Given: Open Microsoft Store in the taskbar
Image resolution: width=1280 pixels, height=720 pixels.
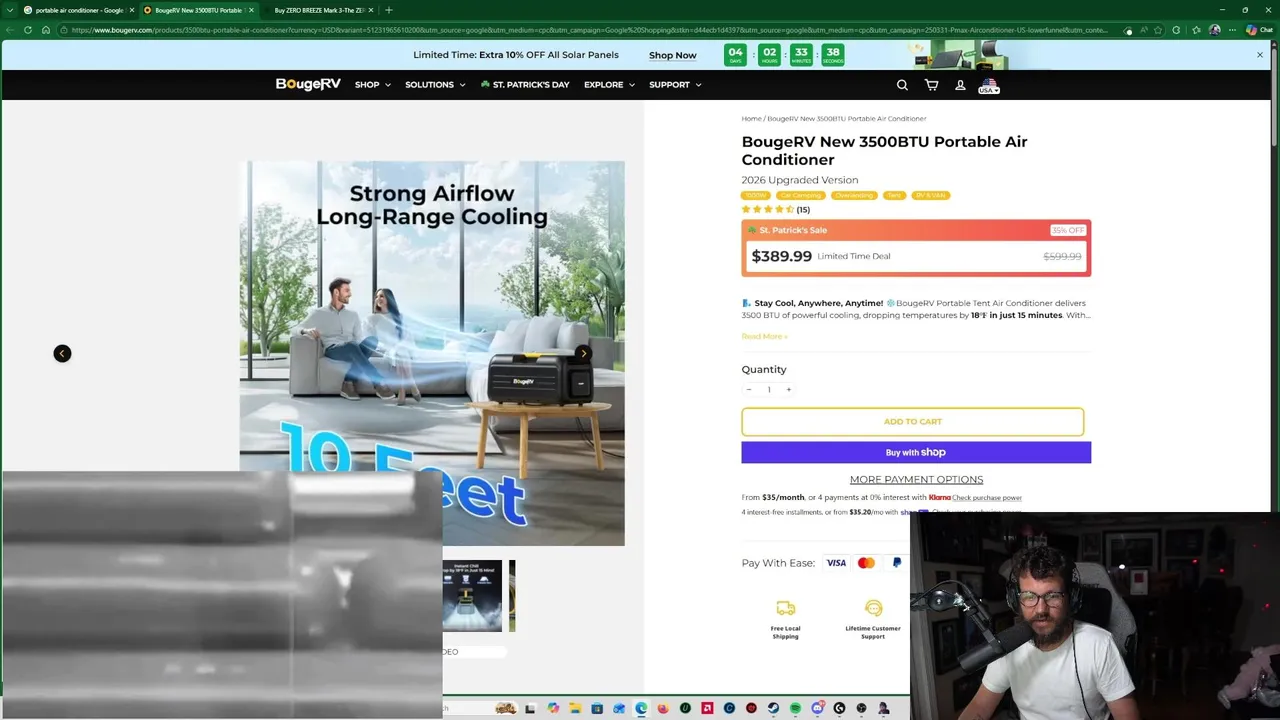Looking at the screenshot, I should tap(597, 708).
